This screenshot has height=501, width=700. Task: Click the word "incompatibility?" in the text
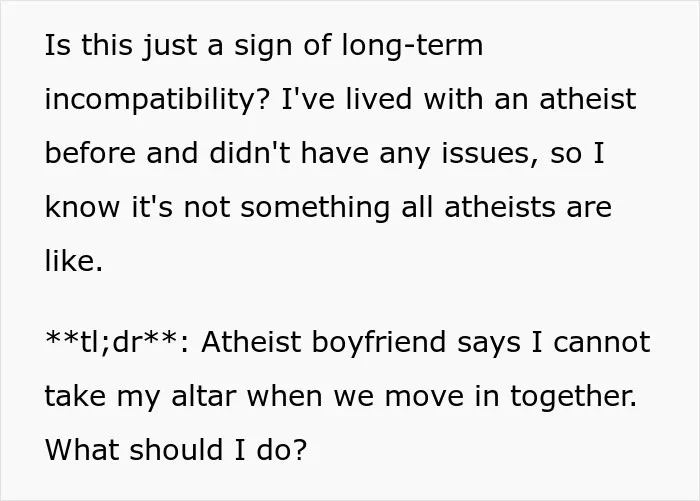click(157, 100)
